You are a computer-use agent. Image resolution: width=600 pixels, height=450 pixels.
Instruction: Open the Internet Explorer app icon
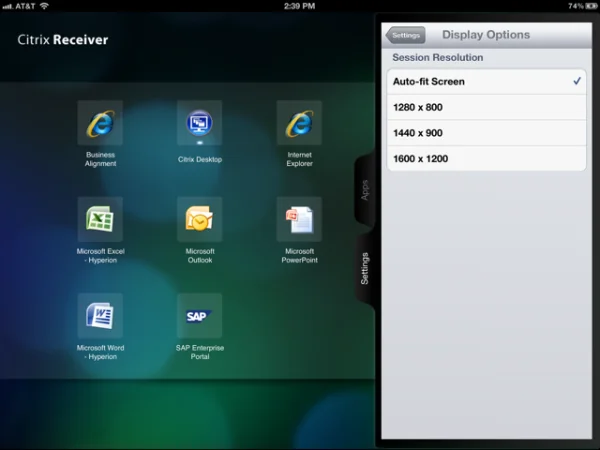coord(299,123)
